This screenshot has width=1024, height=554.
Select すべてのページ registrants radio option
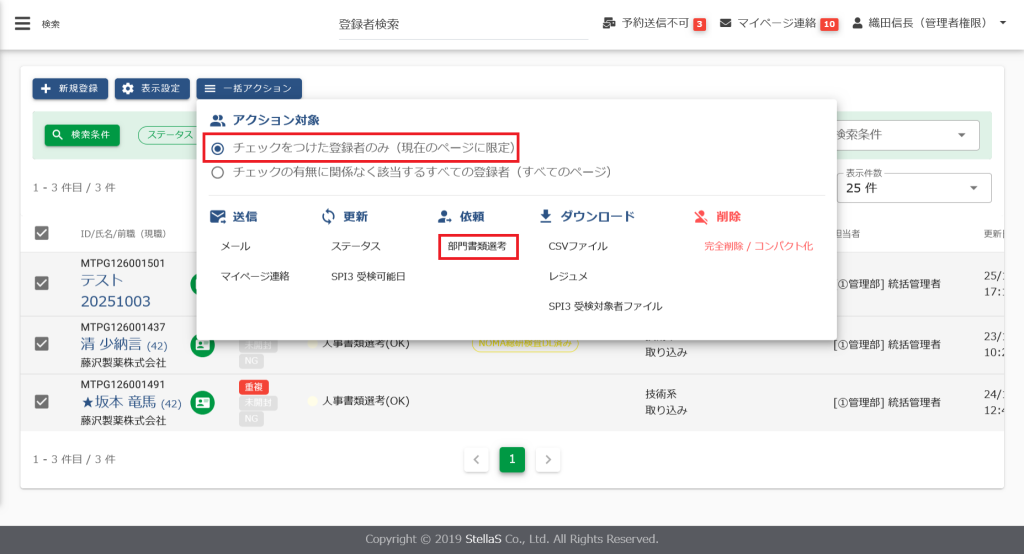coord(217,172)
